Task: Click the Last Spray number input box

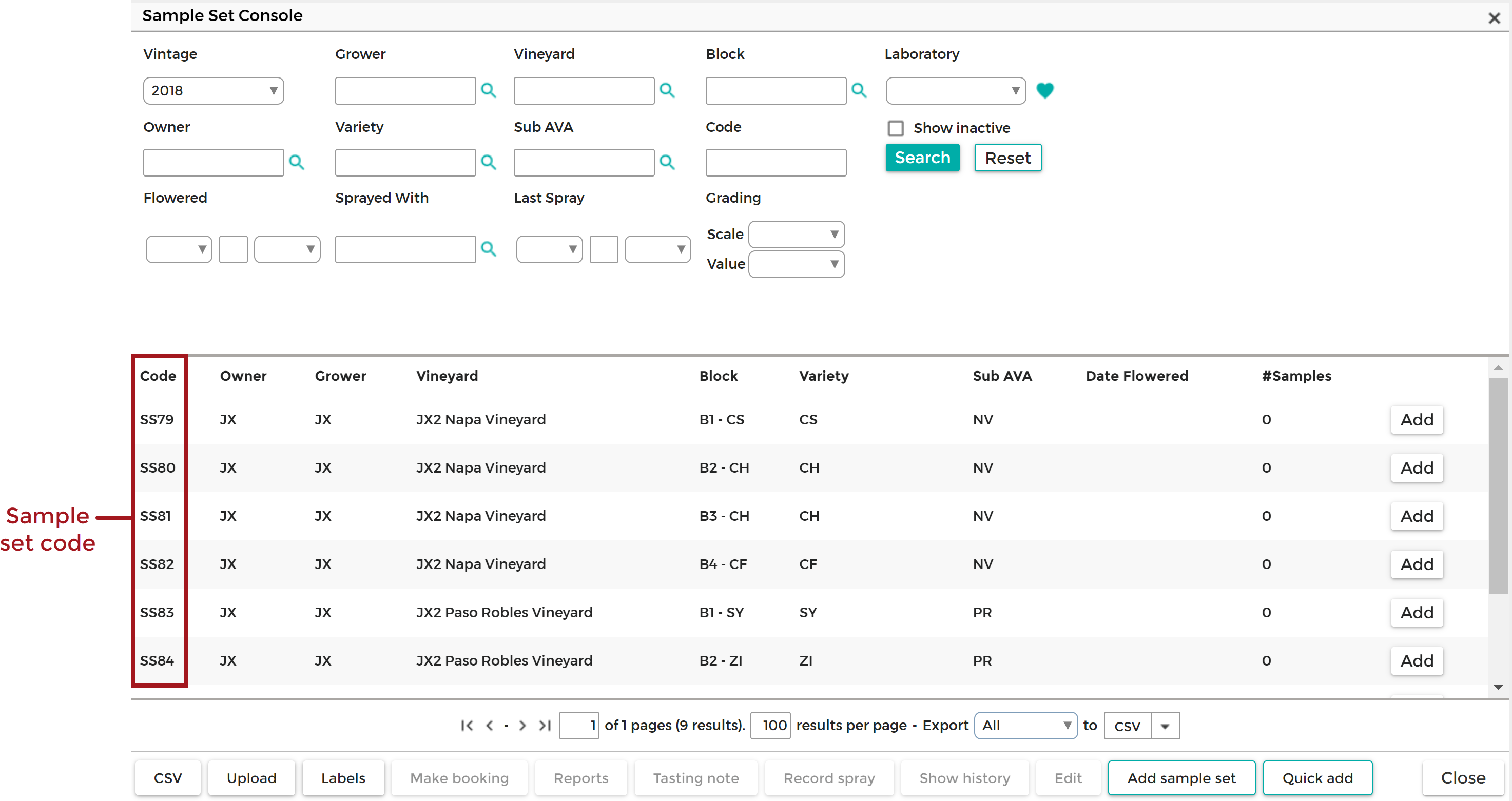Action: [604, 249]
